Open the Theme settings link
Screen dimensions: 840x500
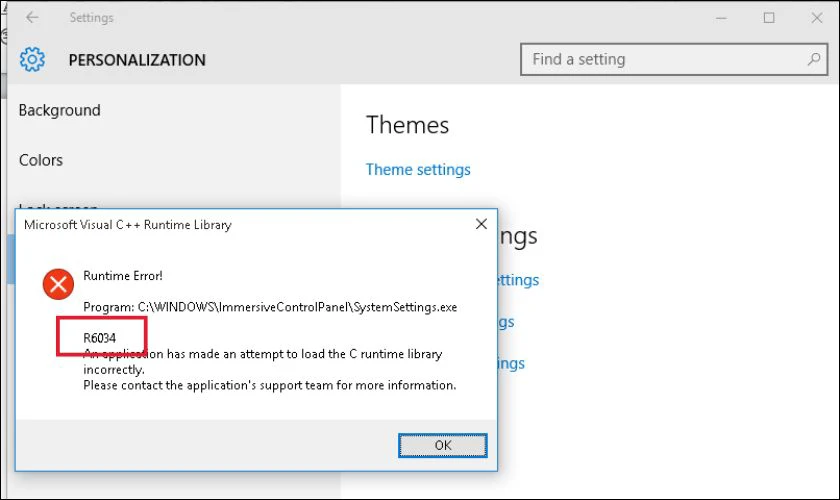(x=418, y=169)
